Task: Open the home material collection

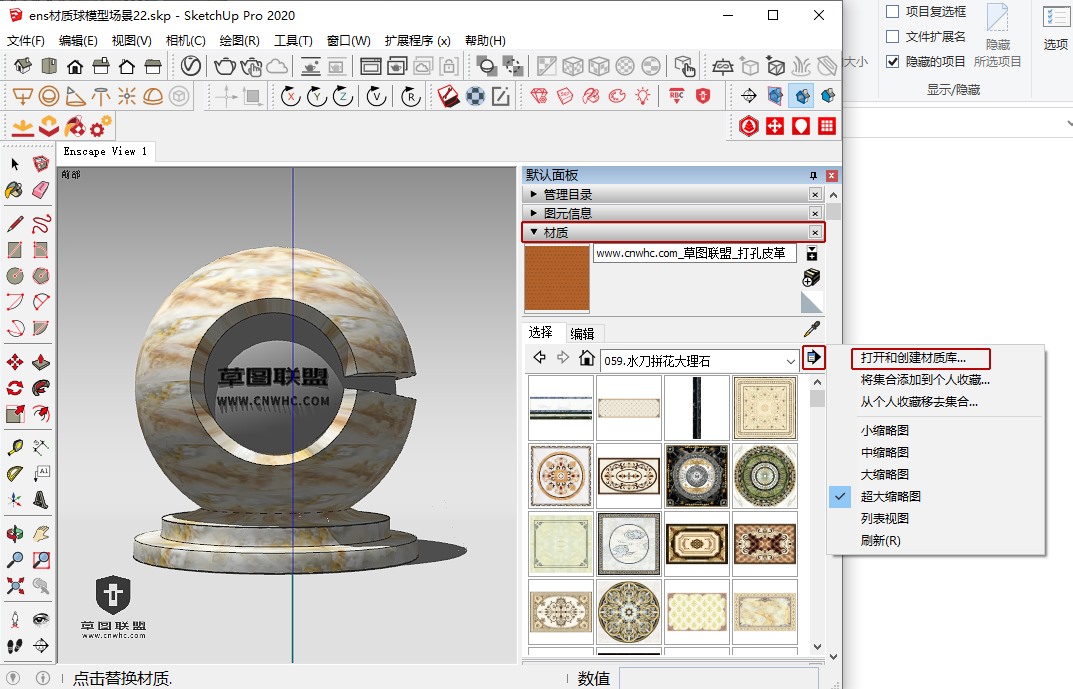Action: [586, 357]
